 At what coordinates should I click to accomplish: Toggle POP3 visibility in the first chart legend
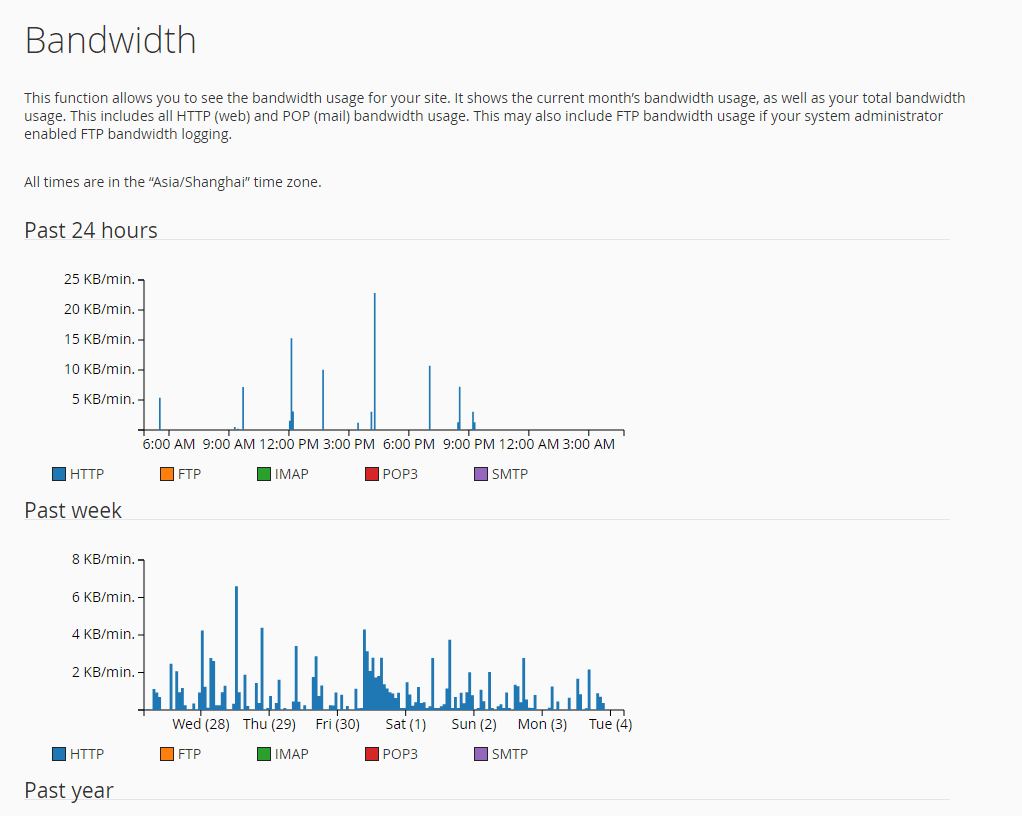pos(372,473)
